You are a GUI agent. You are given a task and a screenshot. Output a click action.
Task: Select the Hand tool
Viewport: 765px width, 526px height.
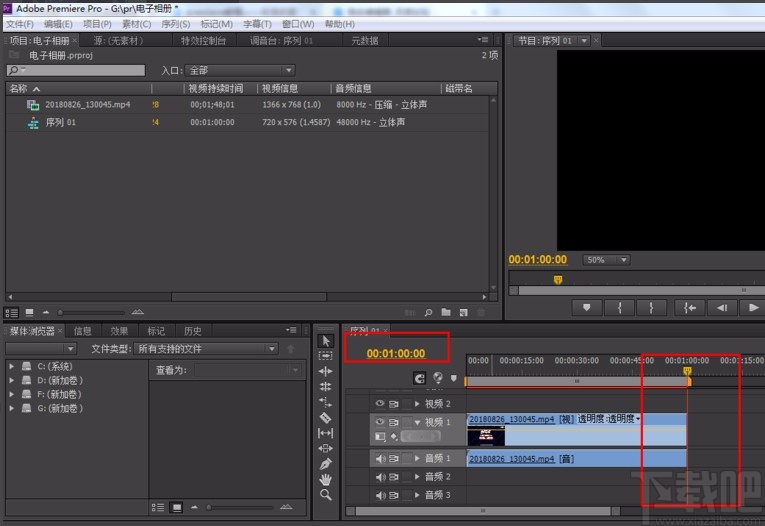[325, 479]
